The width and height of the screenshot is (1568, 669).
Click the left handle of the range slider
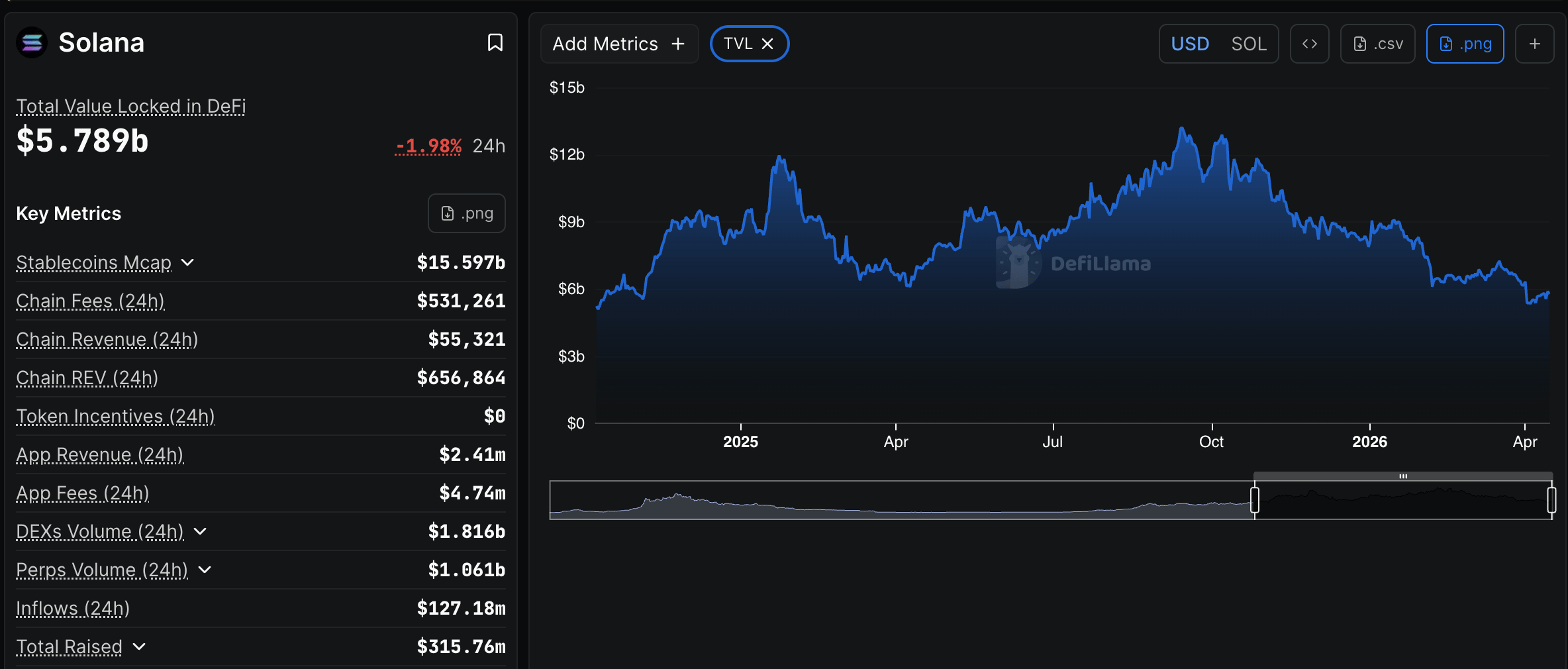1254,500
